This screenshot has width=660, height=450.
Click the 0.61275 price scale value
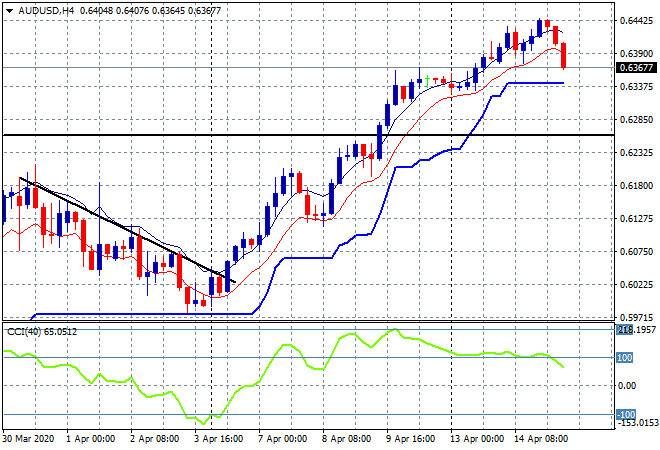[x=636, y=218]
